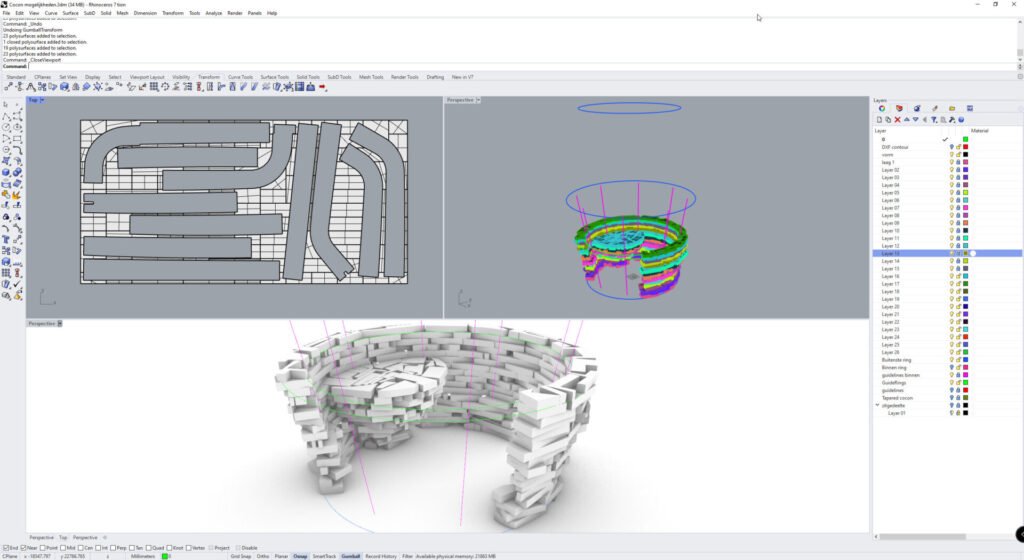
Task: Switch to the Mesh Tools toolbar tab
Action: (x=371, y=77)
